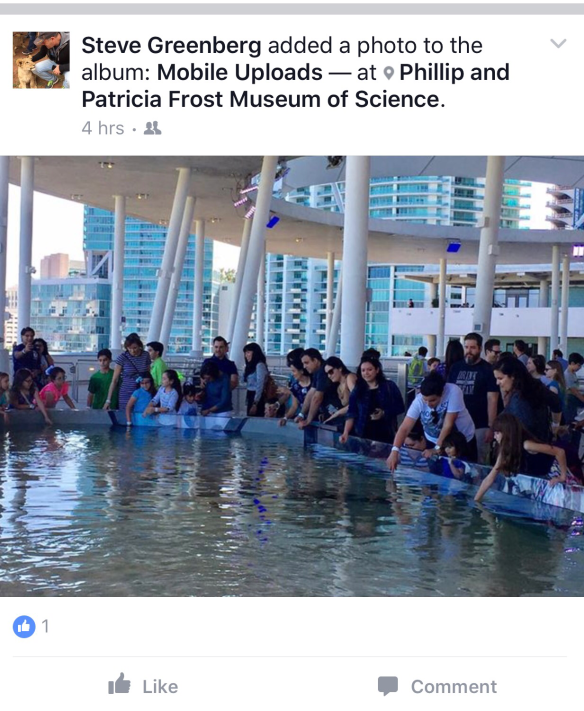Screen dimensions: 584x711
Task: Tap the Comment button label
Action: click(x=454, y=687)
